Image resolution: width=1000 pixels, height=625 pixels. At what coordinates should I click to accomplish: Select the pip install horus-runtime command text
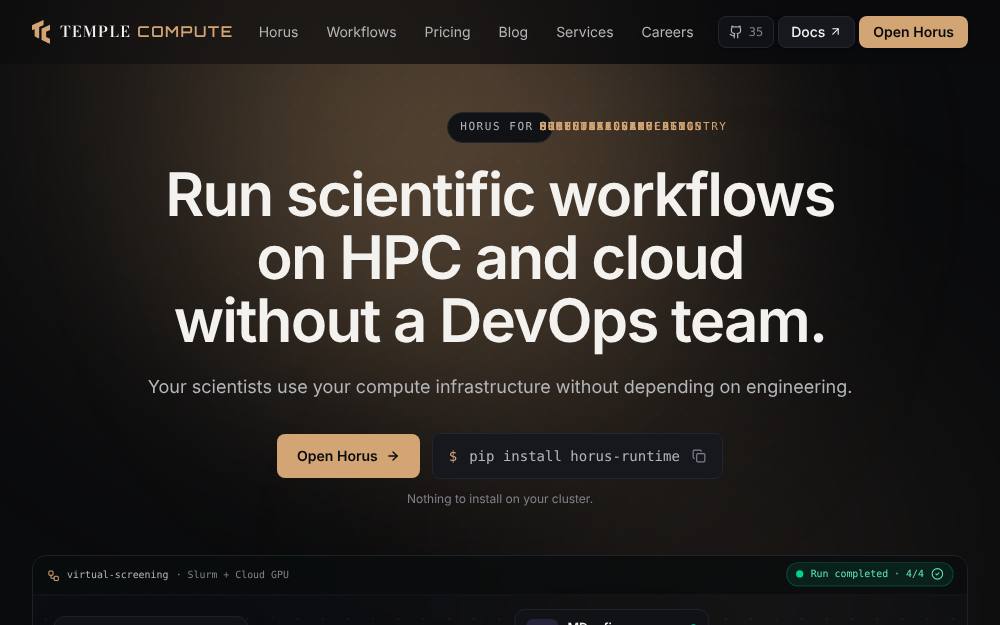point(574,456)
